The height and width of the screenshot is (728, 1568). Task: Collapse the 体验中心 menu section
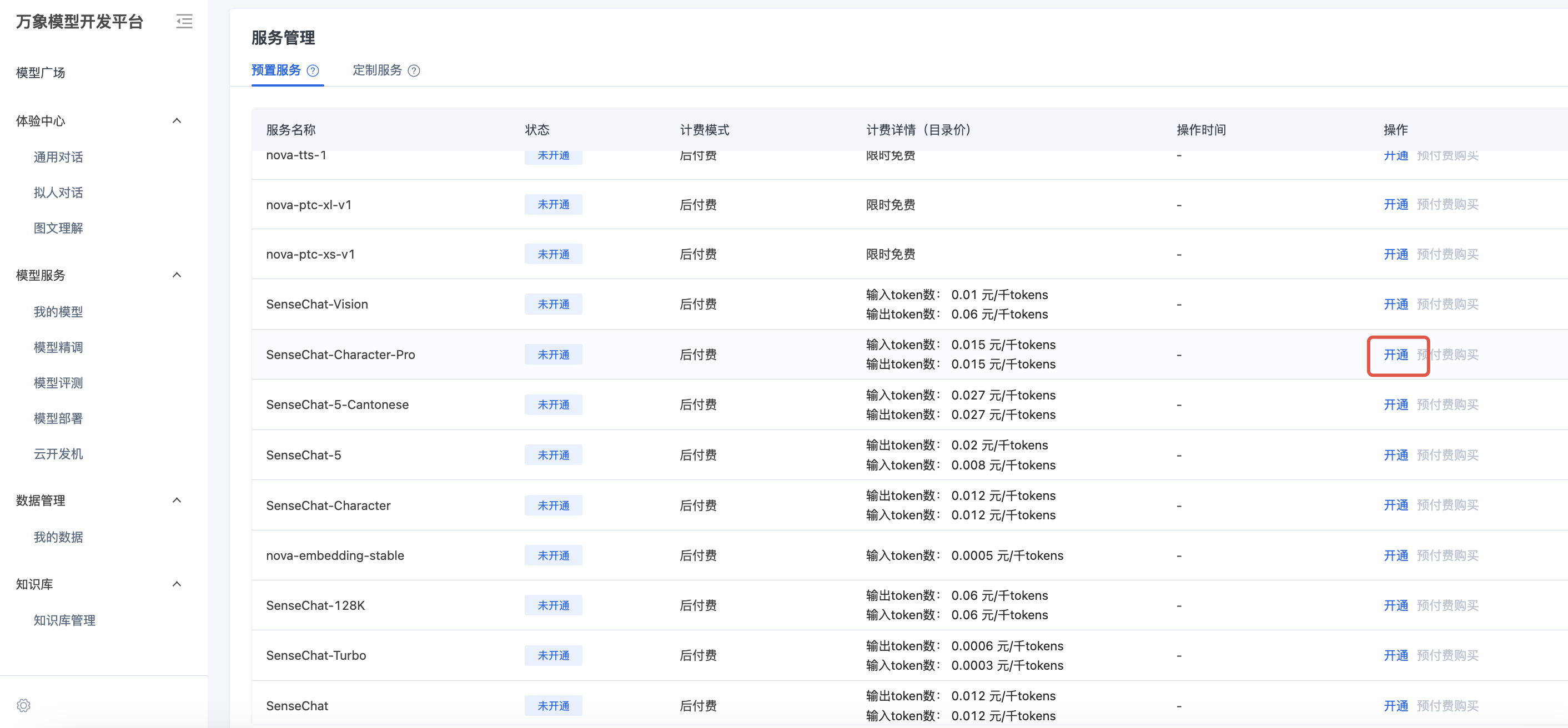coord(177,120)
